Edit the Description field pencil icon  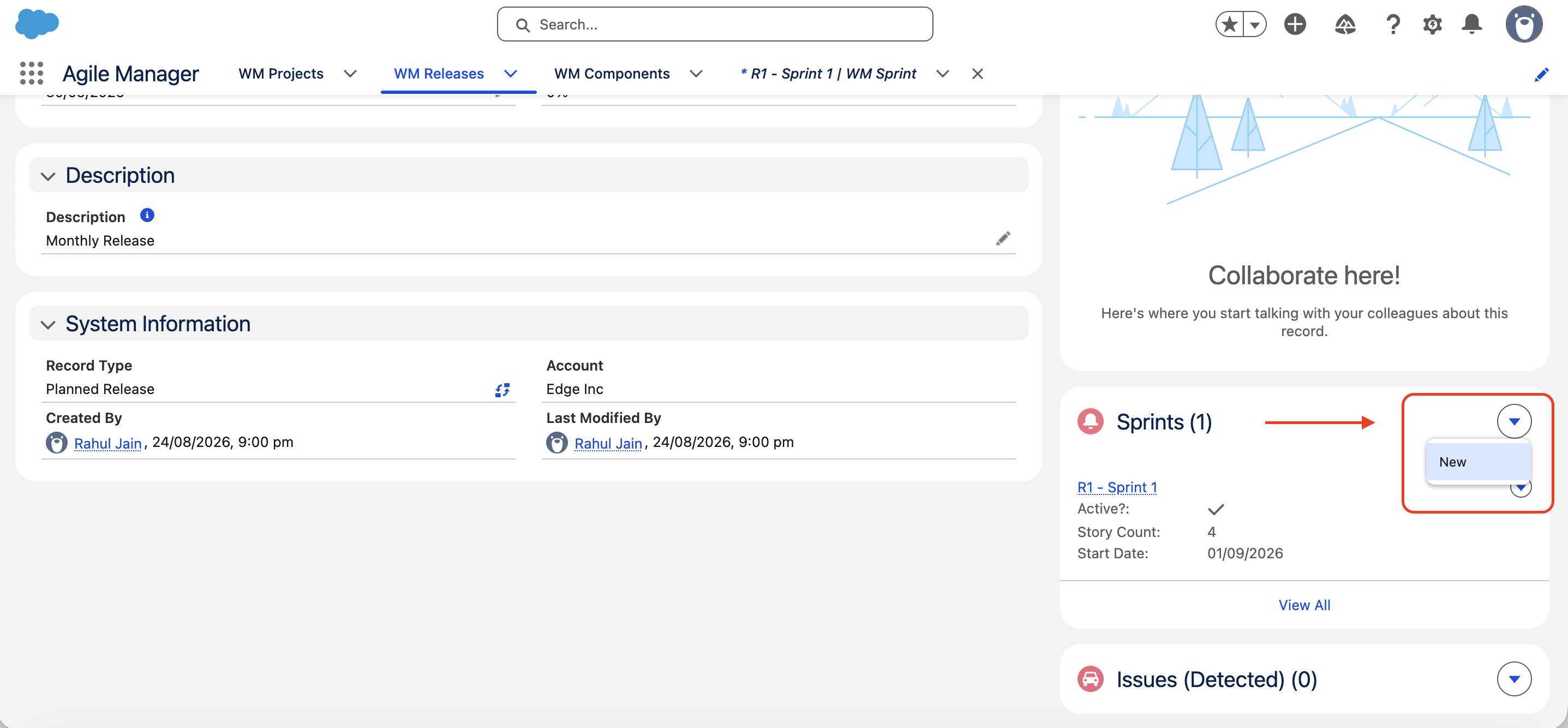[x=1003, y=238]
